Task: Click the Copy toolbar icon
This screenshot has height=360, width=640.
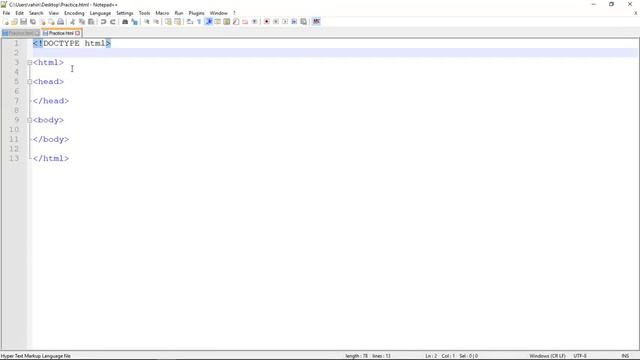Action: [x=82, y=22]
